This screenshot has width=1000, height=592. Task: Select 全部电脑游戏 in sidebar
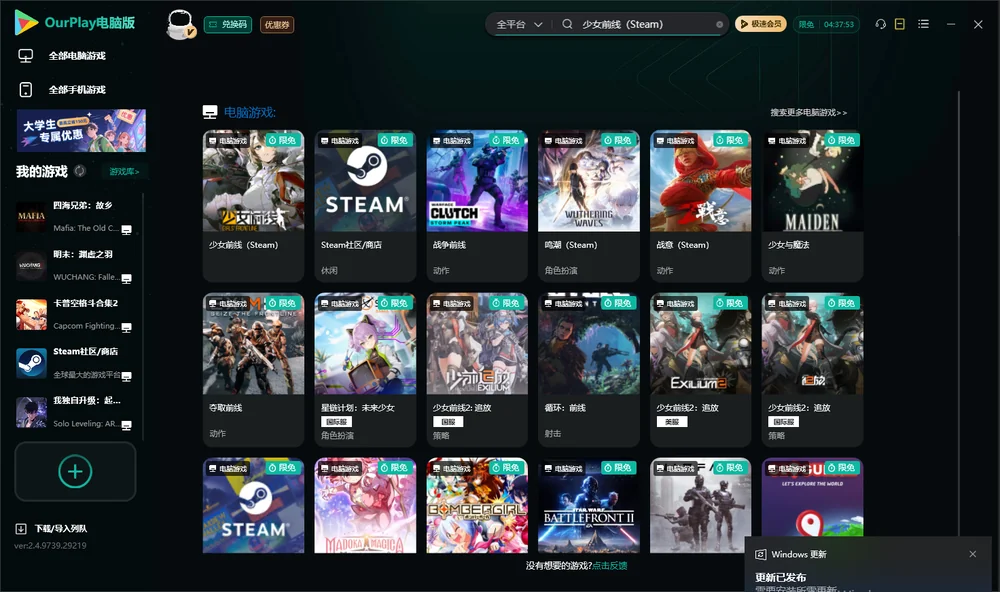click(77, 56)
